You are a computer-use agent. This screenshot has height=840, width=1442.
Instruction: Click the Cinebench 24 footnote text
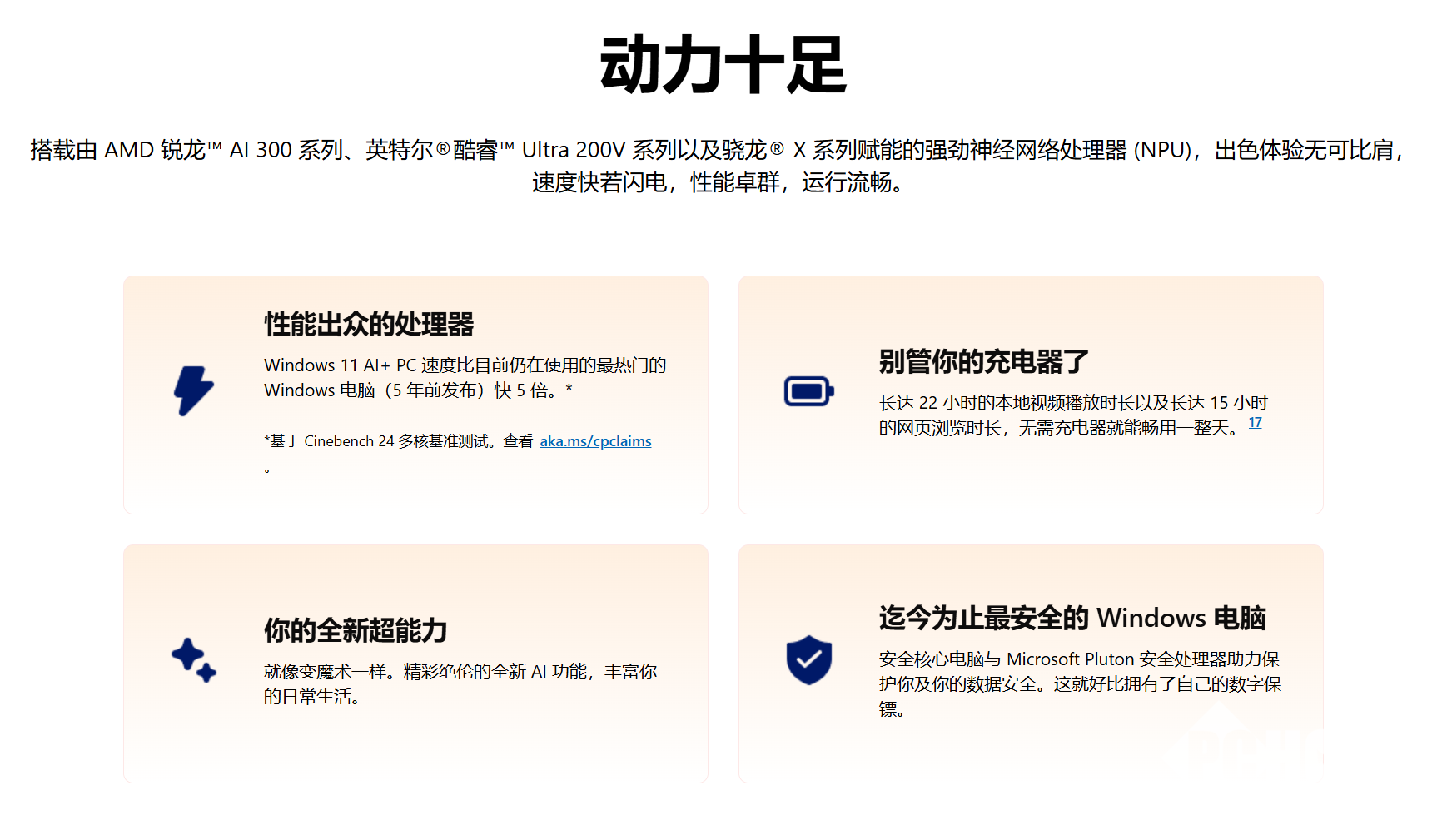tap(398, 441)
